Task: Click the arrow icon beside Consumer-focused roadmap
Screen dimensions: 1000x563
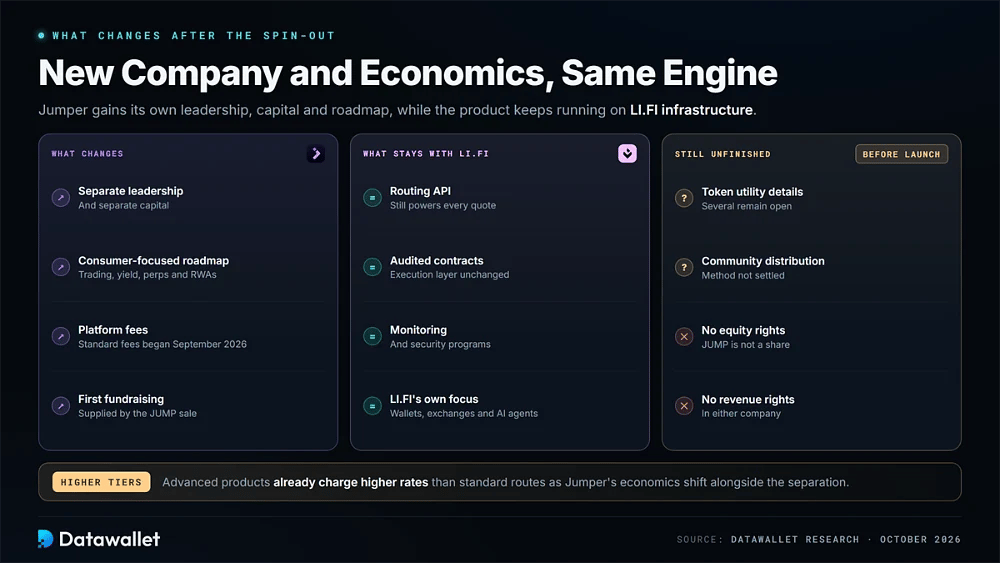Action: (61, 267)
